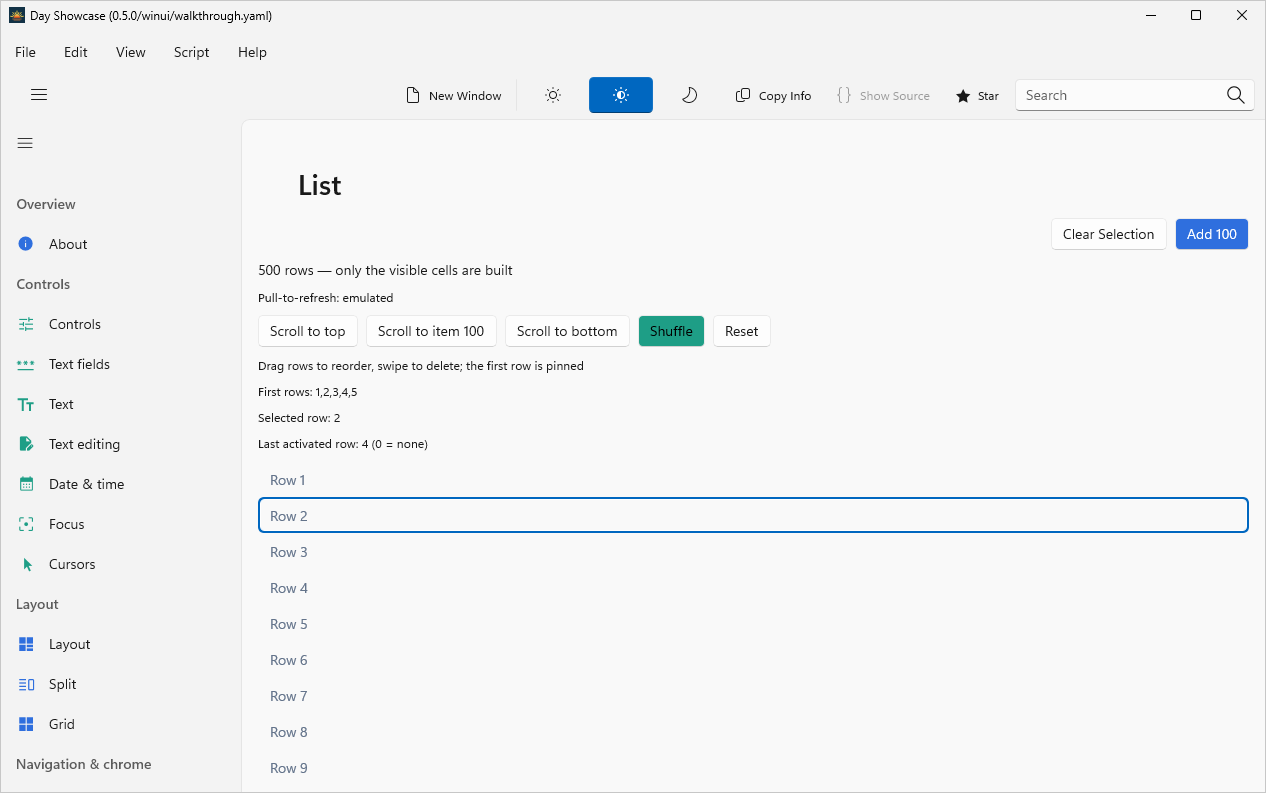Click the search magnifier icon

(x=1236, y=95)
